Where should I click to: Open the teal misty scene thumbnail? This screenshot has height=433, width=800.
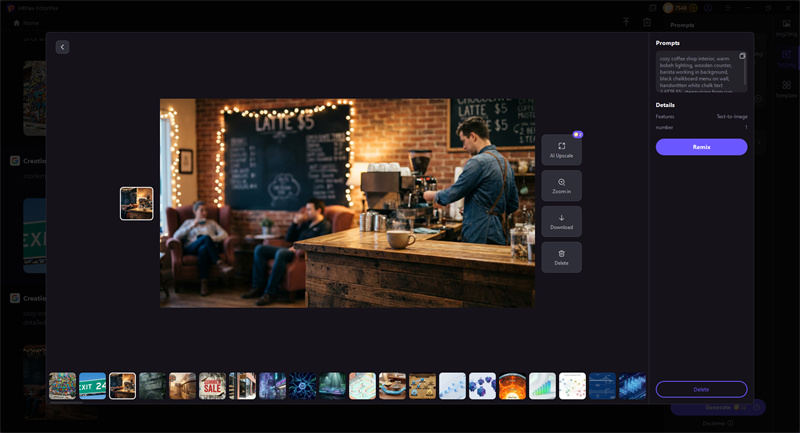(x=332, y=386)
